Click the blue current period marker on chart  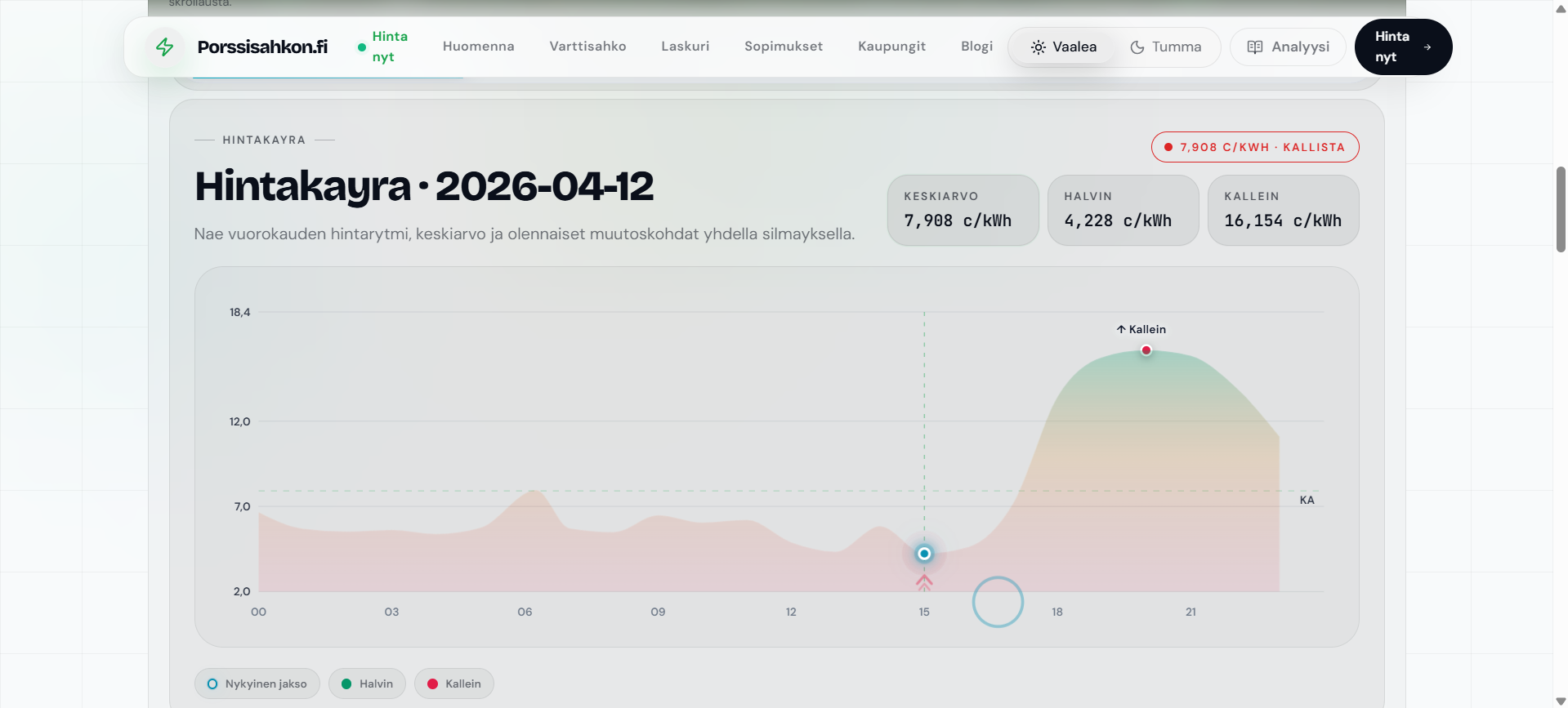(x=924, y=554)
